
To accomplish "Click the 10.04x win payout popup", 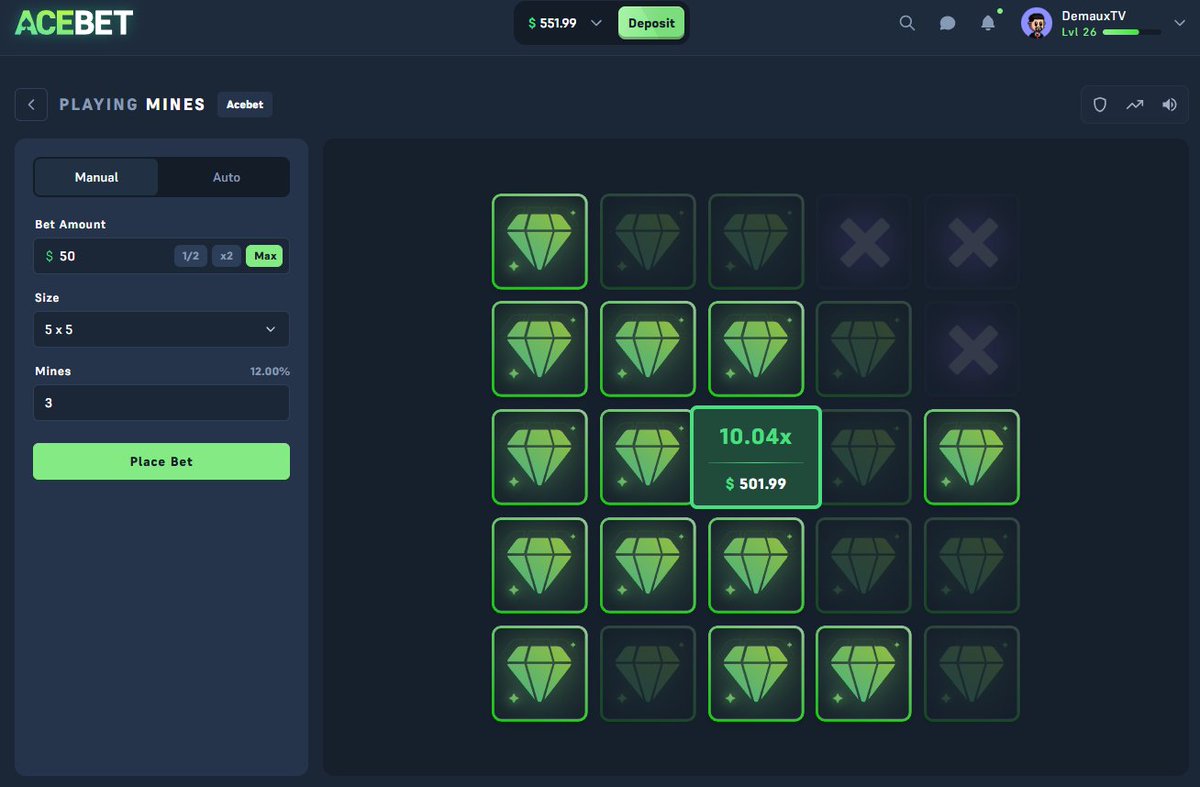I will (x=756, y=457).
